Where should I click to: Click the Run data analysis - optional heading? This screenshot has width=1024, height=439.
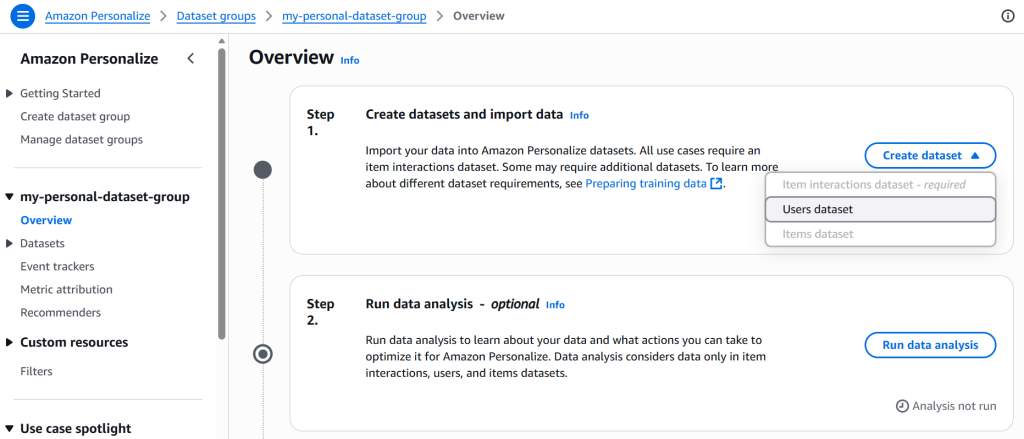453,304
